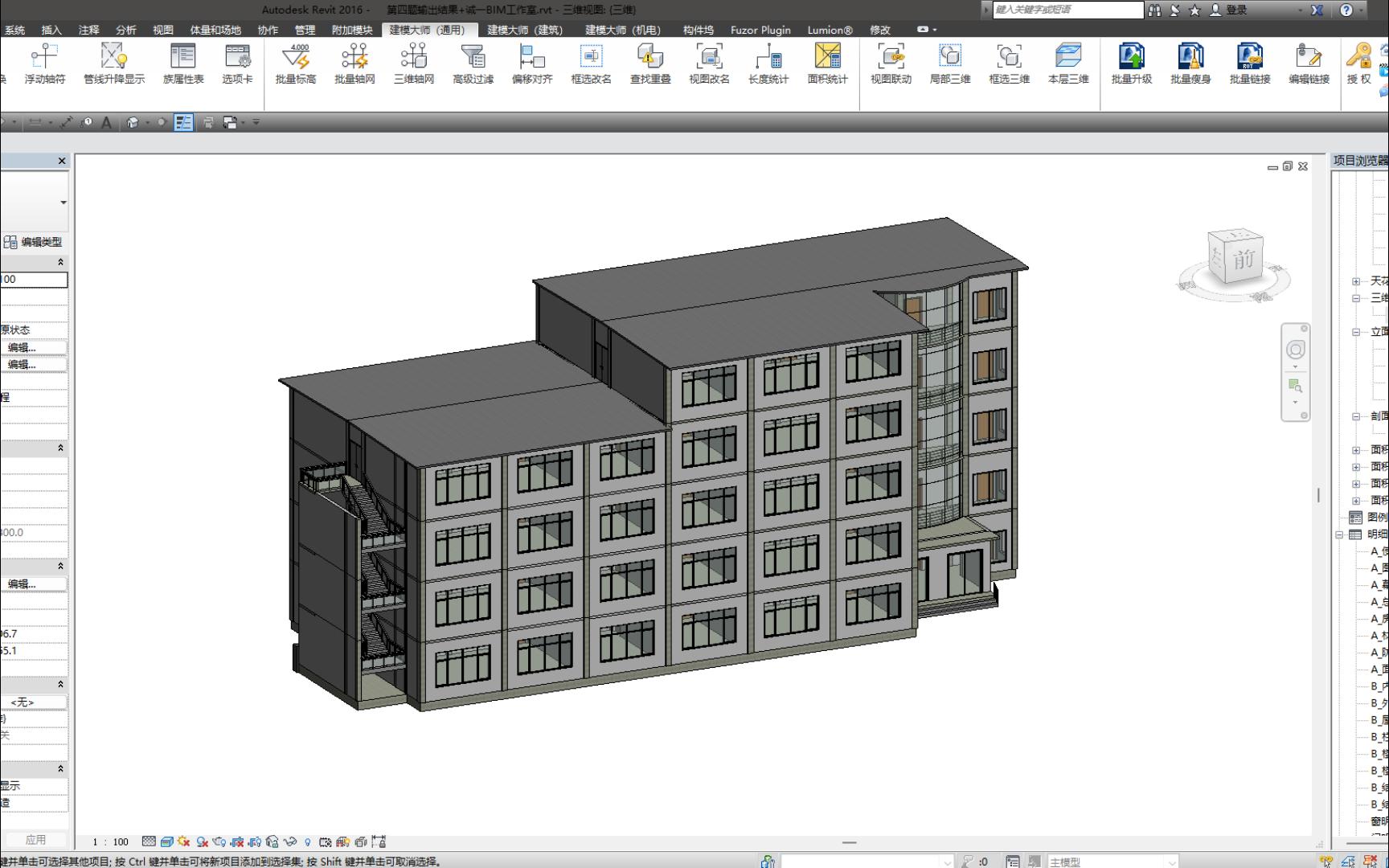
Task: Toggle the sun path view control
Action: pos(184,841)
